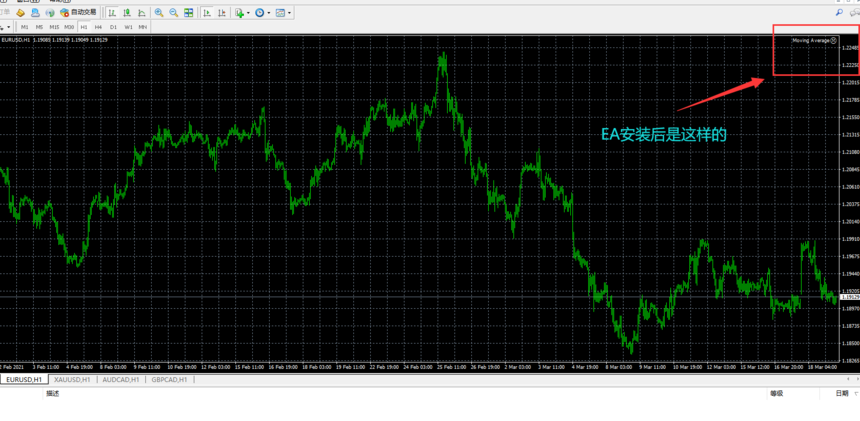Viewport: 860px width, 421px height.
Task: Toggle chart shift from right edge
Action: coord(222,13)
